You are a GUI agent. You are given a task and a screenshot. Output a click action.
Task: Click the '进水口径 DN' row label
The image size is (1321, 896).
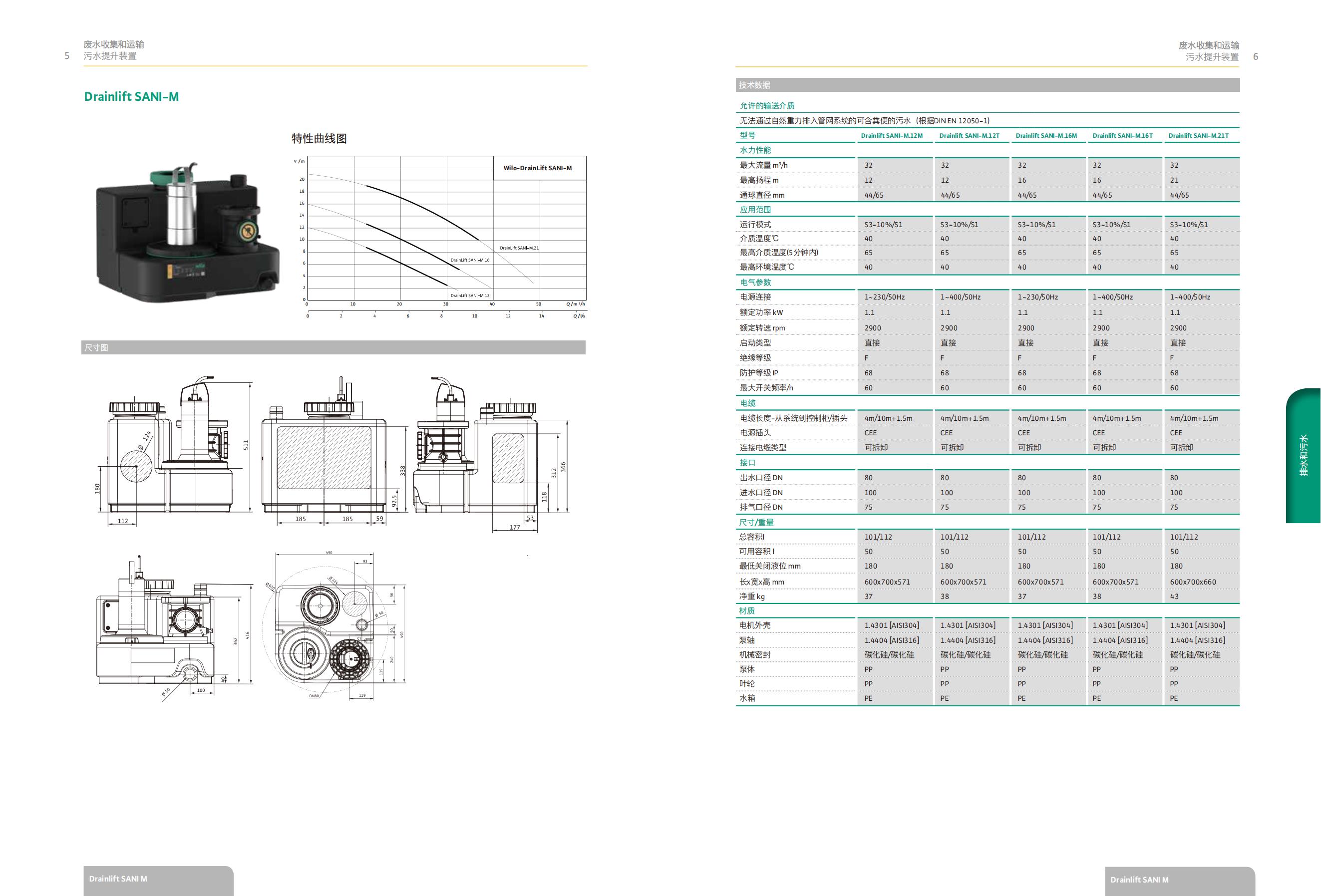[x=761, y=493]
